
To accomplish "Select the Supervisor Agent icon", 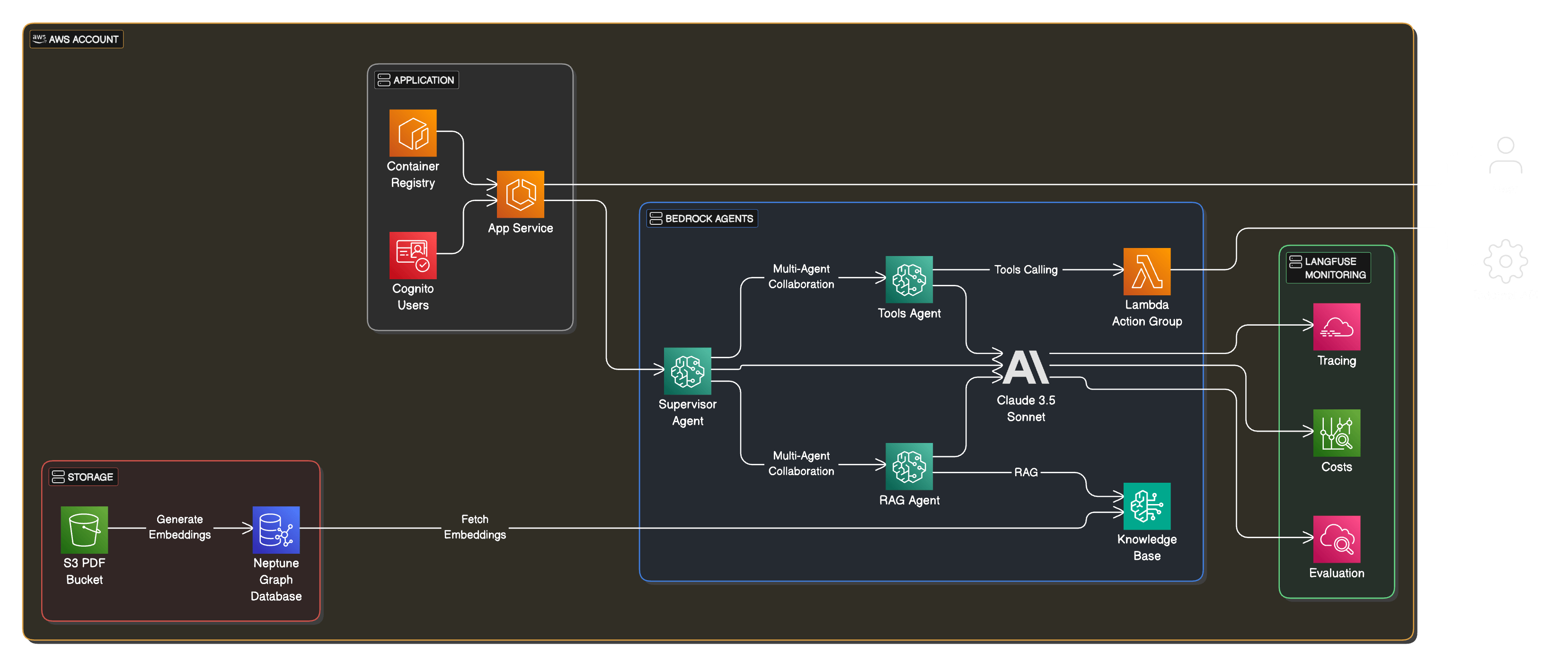I will [x=687, y=371].
